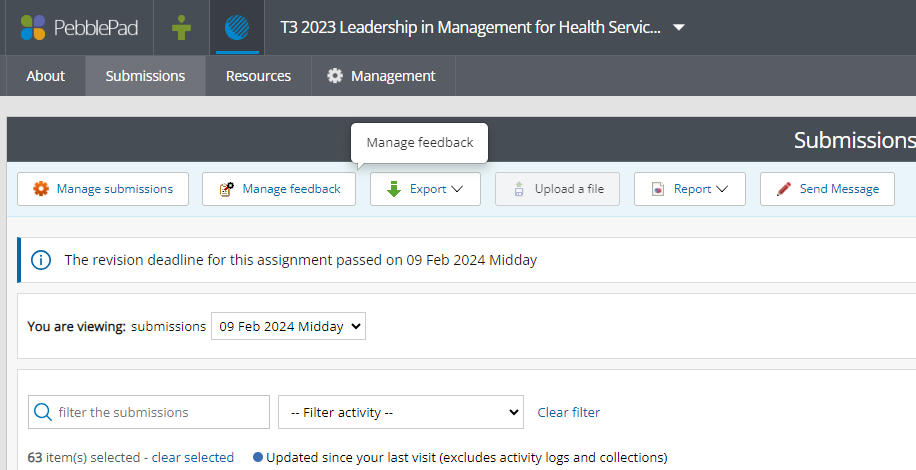Select the blue ATLAS globe icon
This screenshot has height=470, width=916.
click(x=238, y=27)
